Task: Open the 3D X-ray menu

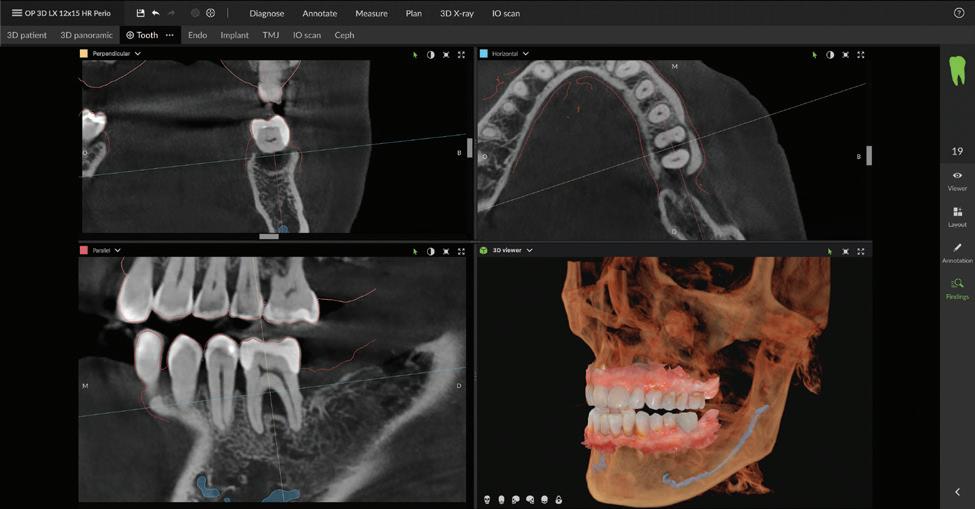Action: pos(457,13)
